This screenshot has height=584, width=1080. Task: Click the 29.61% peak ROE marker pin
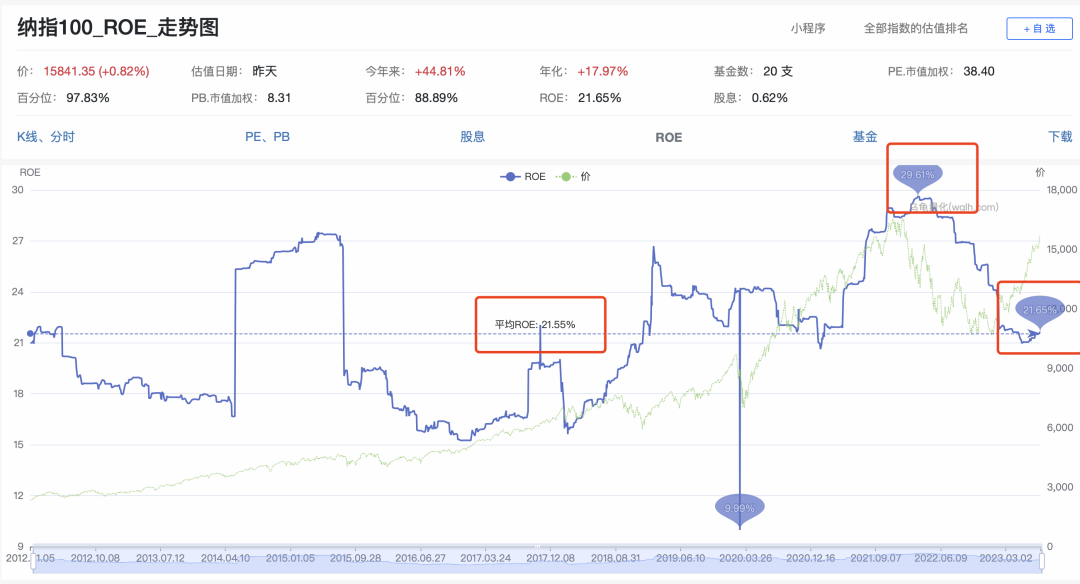click(x=917, y=176)
